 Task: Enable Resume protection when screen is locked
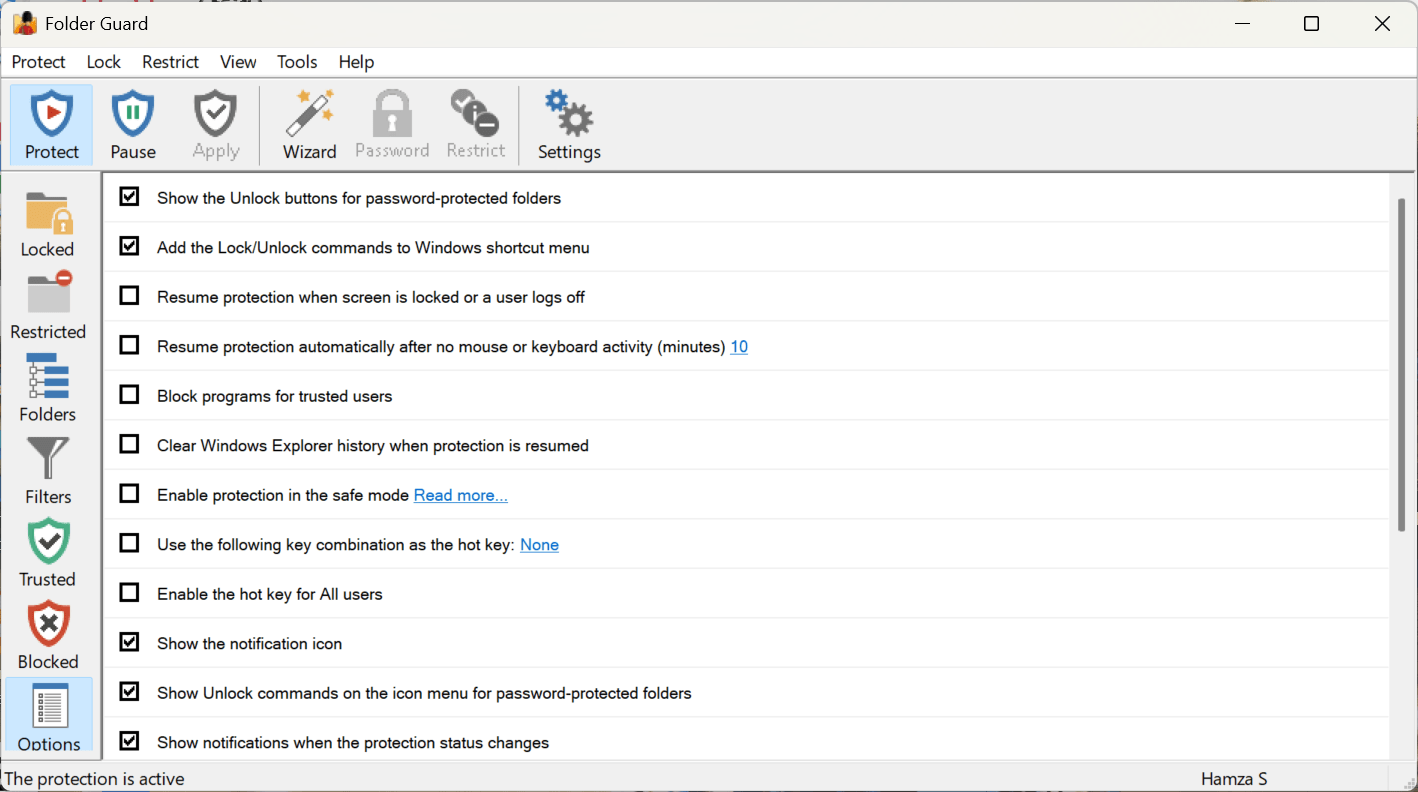click(129, 296)
